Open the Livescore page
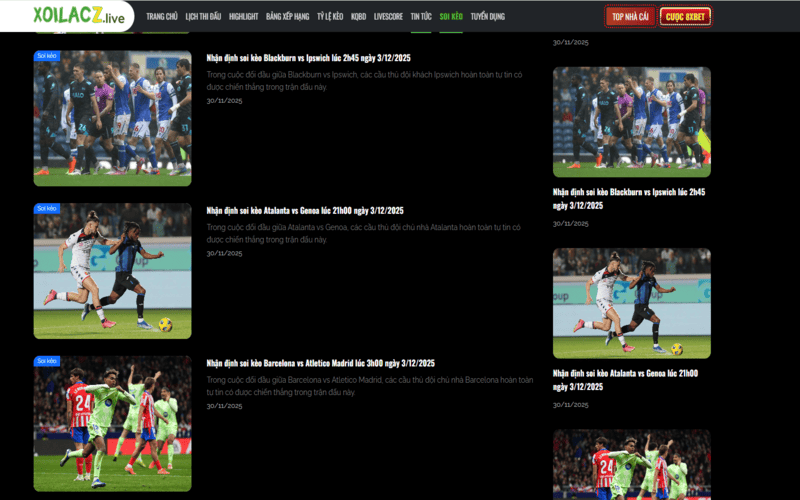The image size is (800, 500). (388, 17)
